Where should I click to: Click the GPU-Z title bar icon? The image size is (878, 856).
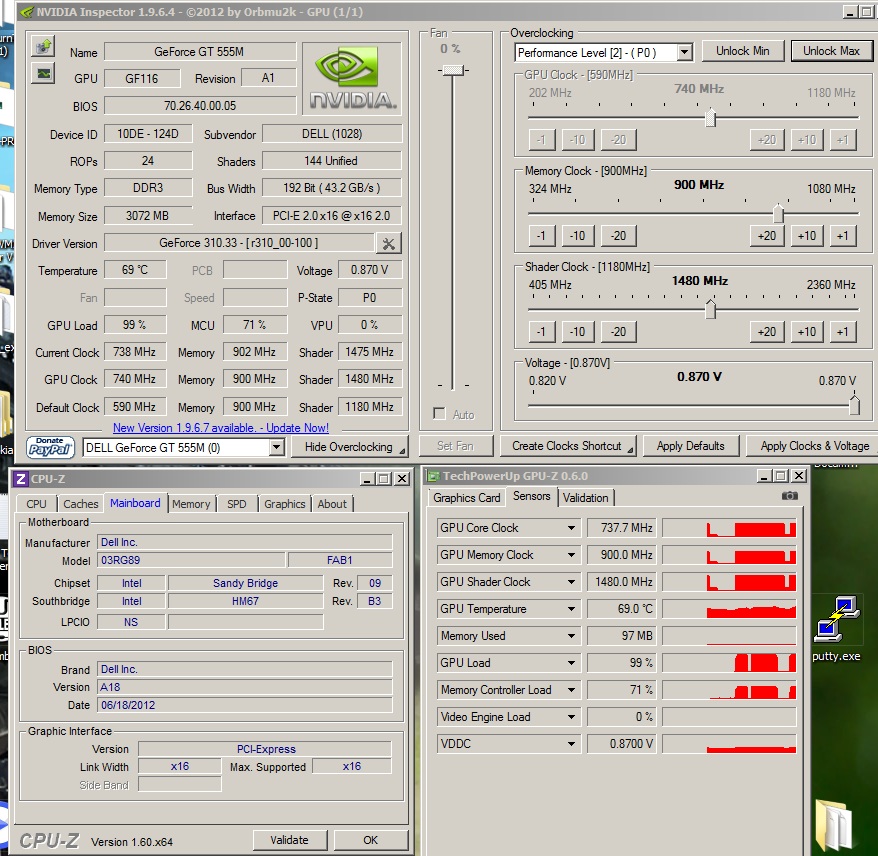pyautogui.click(x=433, y=476)
